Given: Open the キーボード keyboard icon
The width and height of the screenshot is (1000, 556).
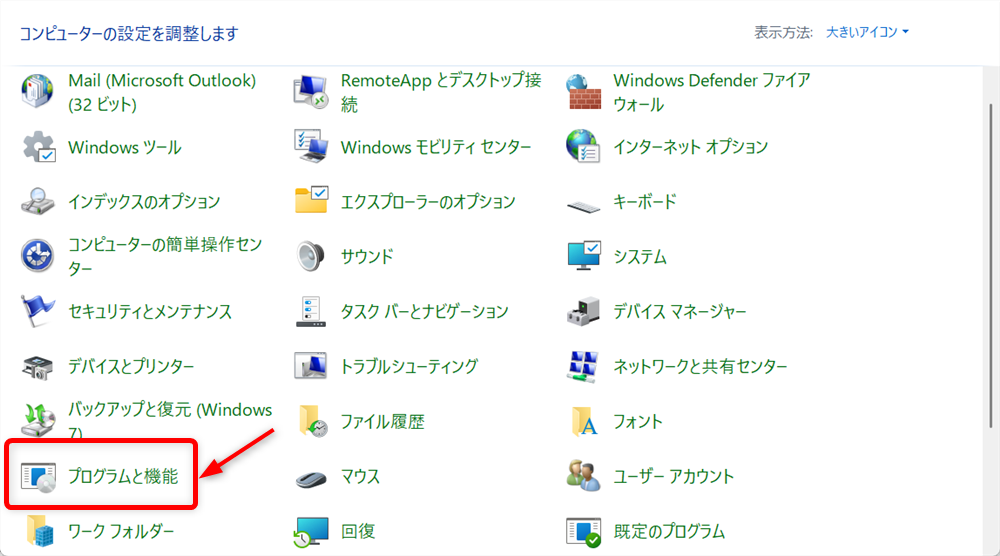Looking at the screenshot, I should tap(584, 206).
